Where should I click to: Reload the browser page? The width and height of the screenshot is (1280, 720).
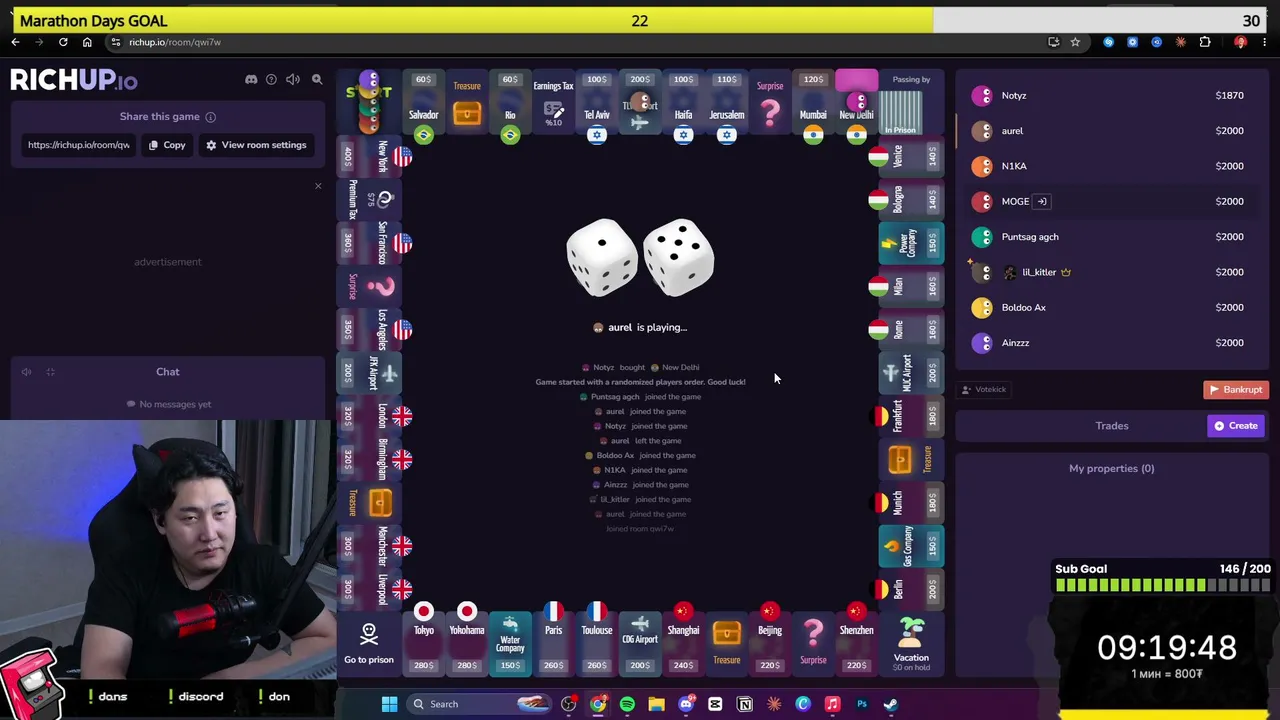(x=63, y=42)
